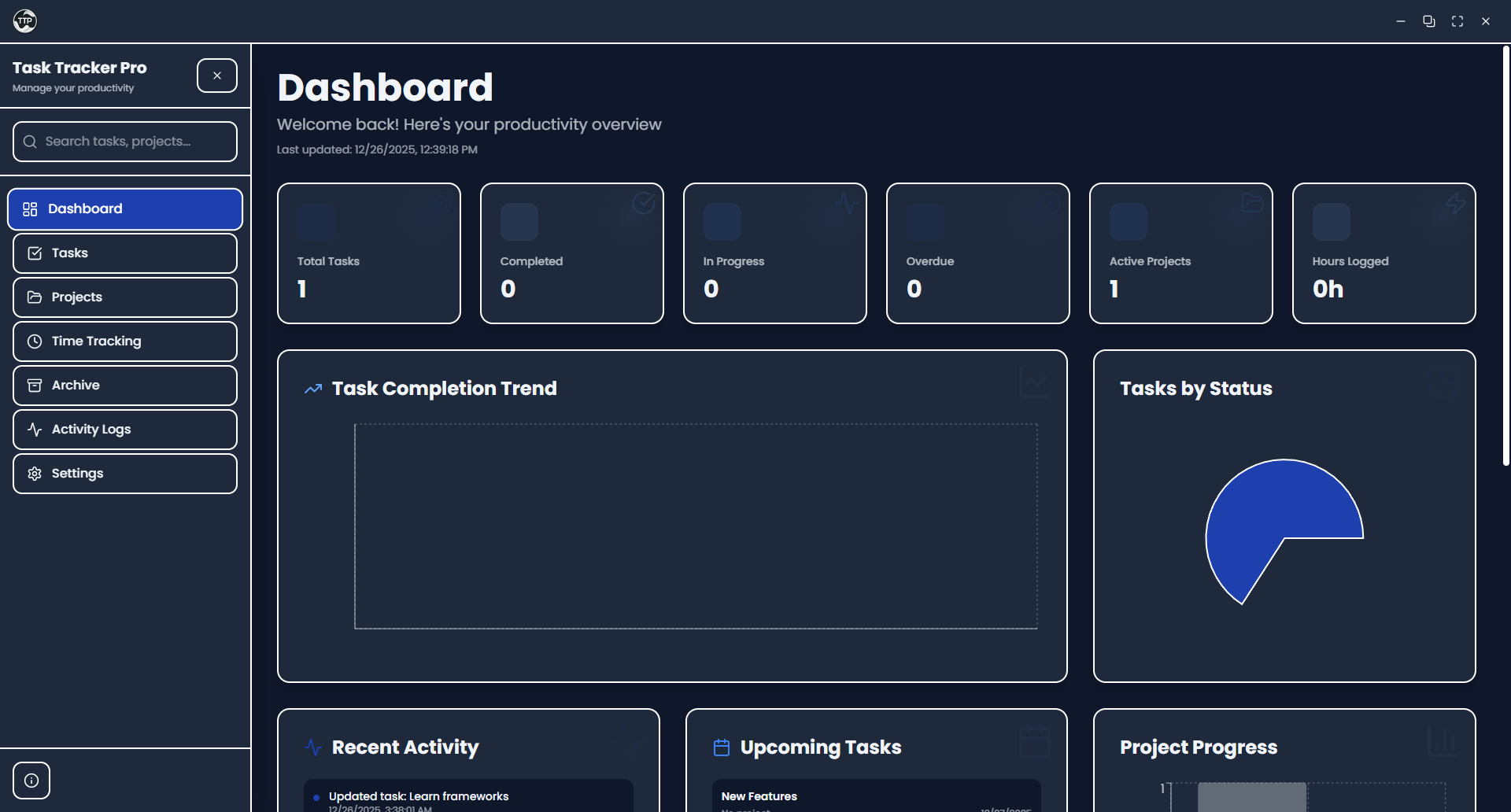The width and height of the screenshot is (1511, 812).
Task: Open the Settings gear icon
Action: 35,473
